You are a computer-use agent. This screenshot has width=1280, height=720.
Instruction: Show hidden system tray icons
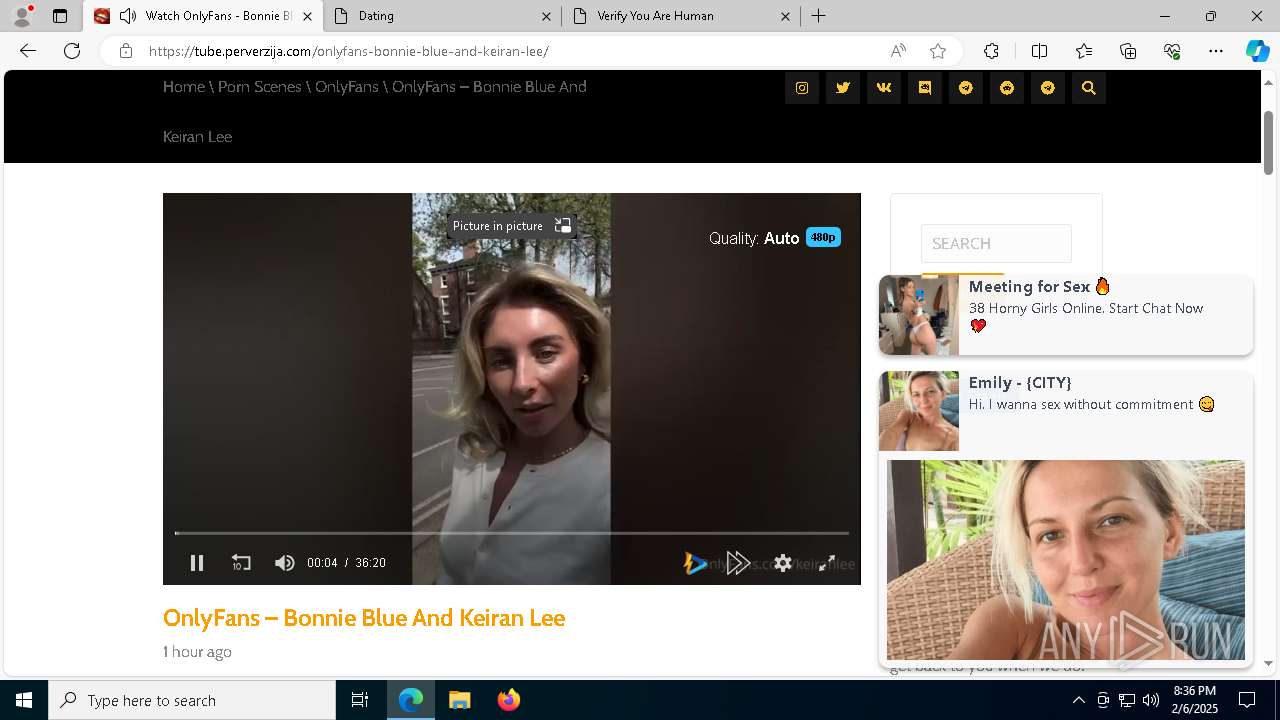point(1078,700)
